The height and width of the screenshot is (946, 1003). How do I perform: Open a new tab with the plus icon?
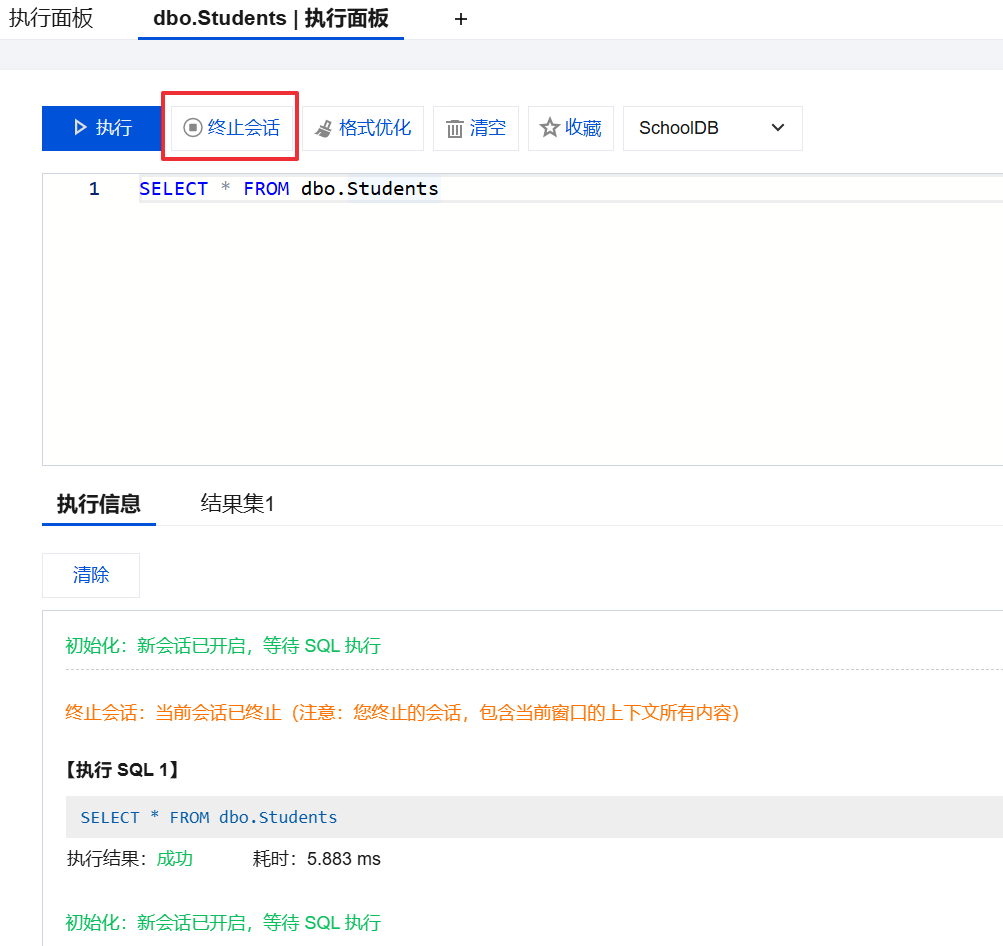click(461, 19)
